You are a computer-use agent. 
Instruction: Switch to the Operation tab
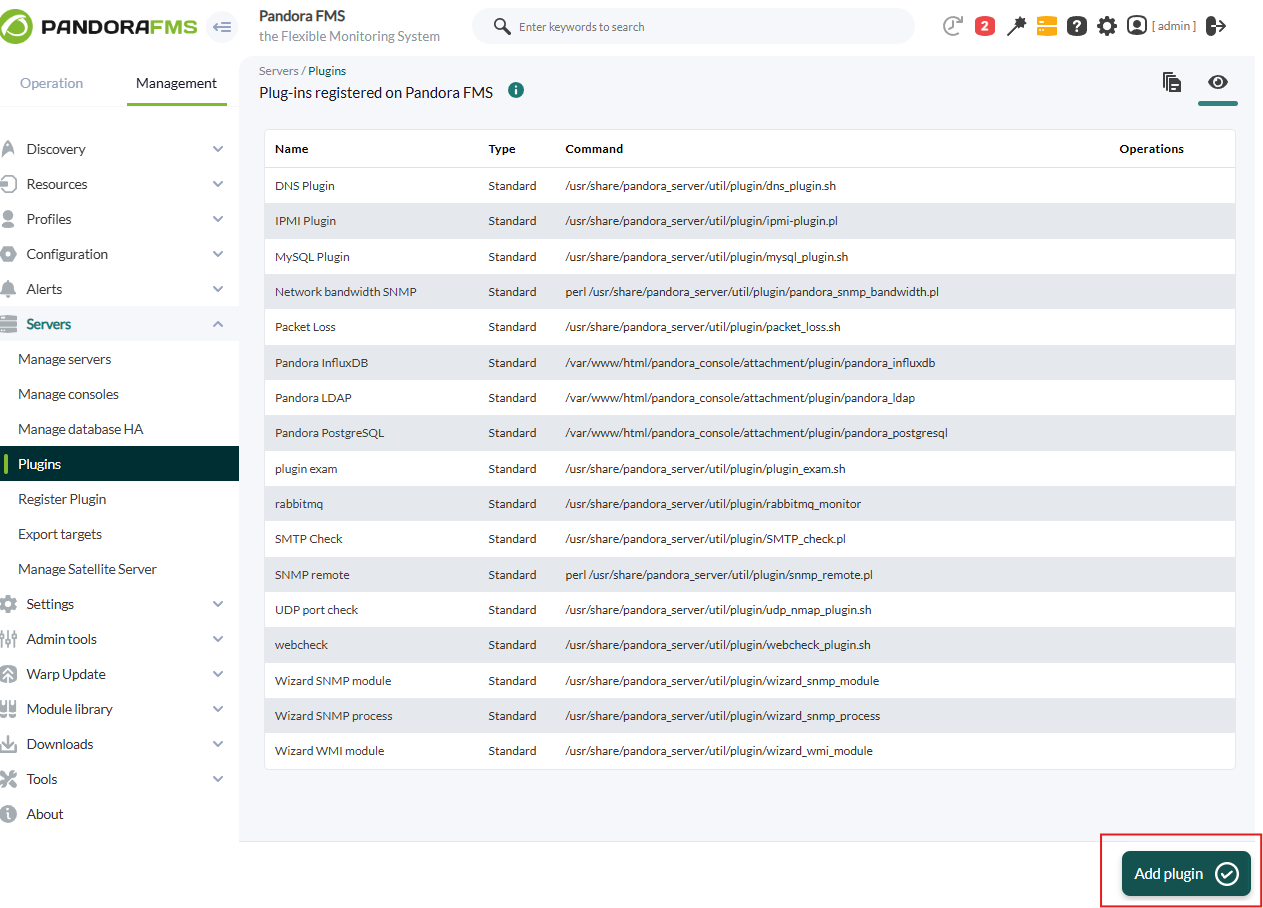tap(52, 83)
